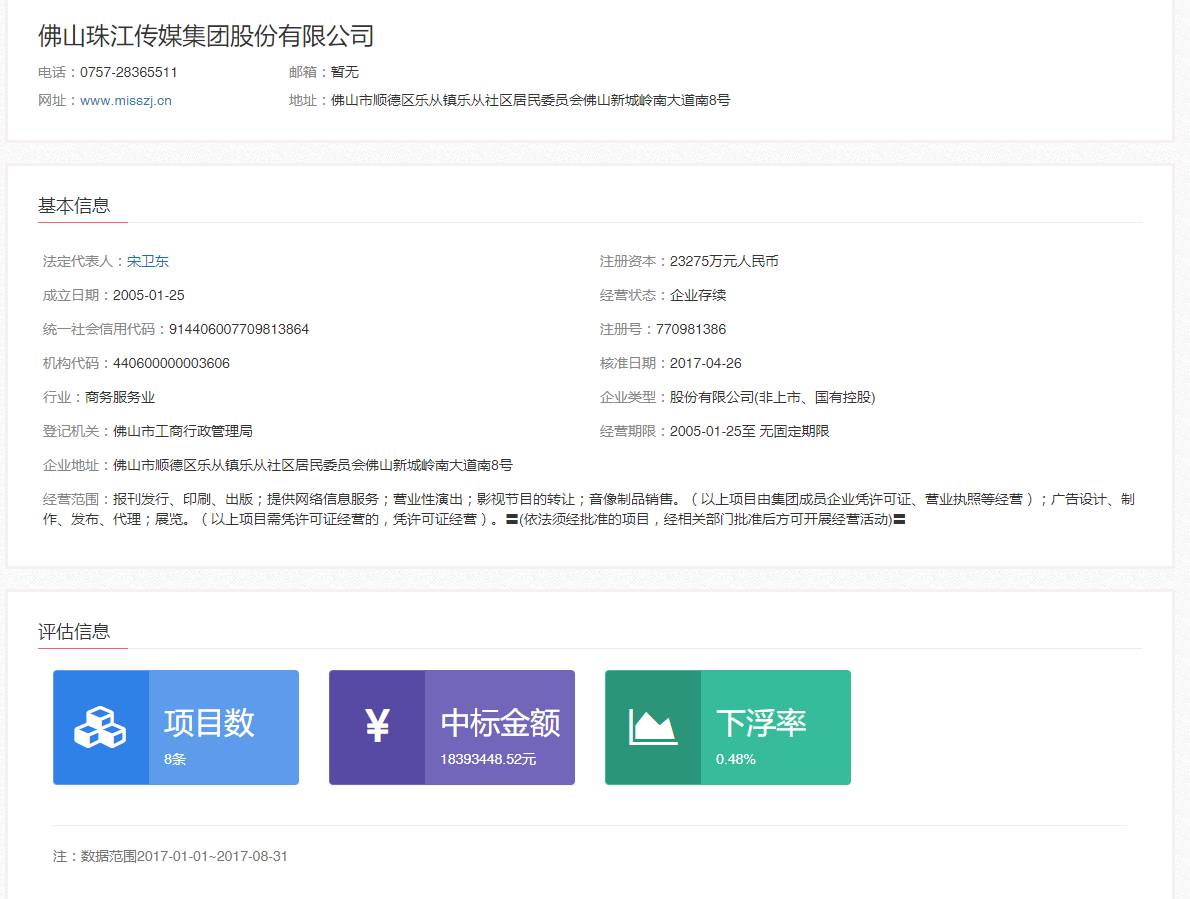Viewport: 1190px width, 899px height.
Task: Click the project count cube icon
Action: point(100,727)
